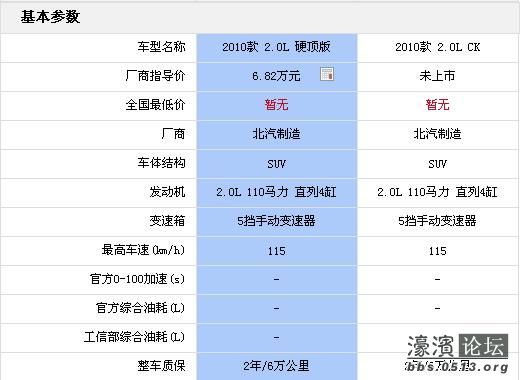
Task: Click SUV in the 硬顶版 column
Action: (276, 164)
